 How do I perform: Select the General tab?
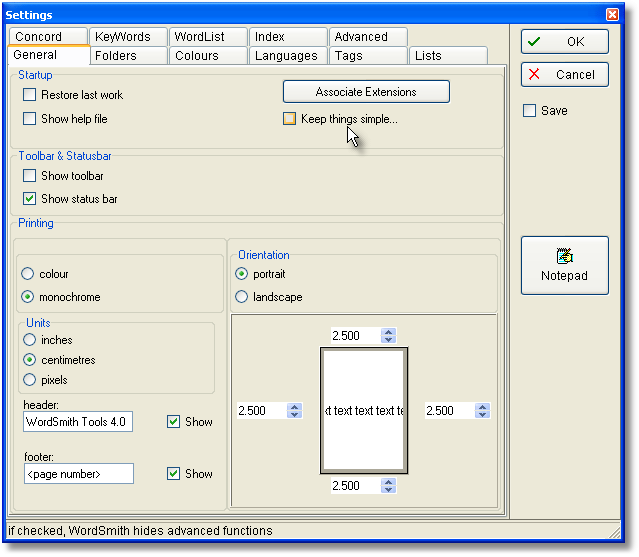(48, 55)
